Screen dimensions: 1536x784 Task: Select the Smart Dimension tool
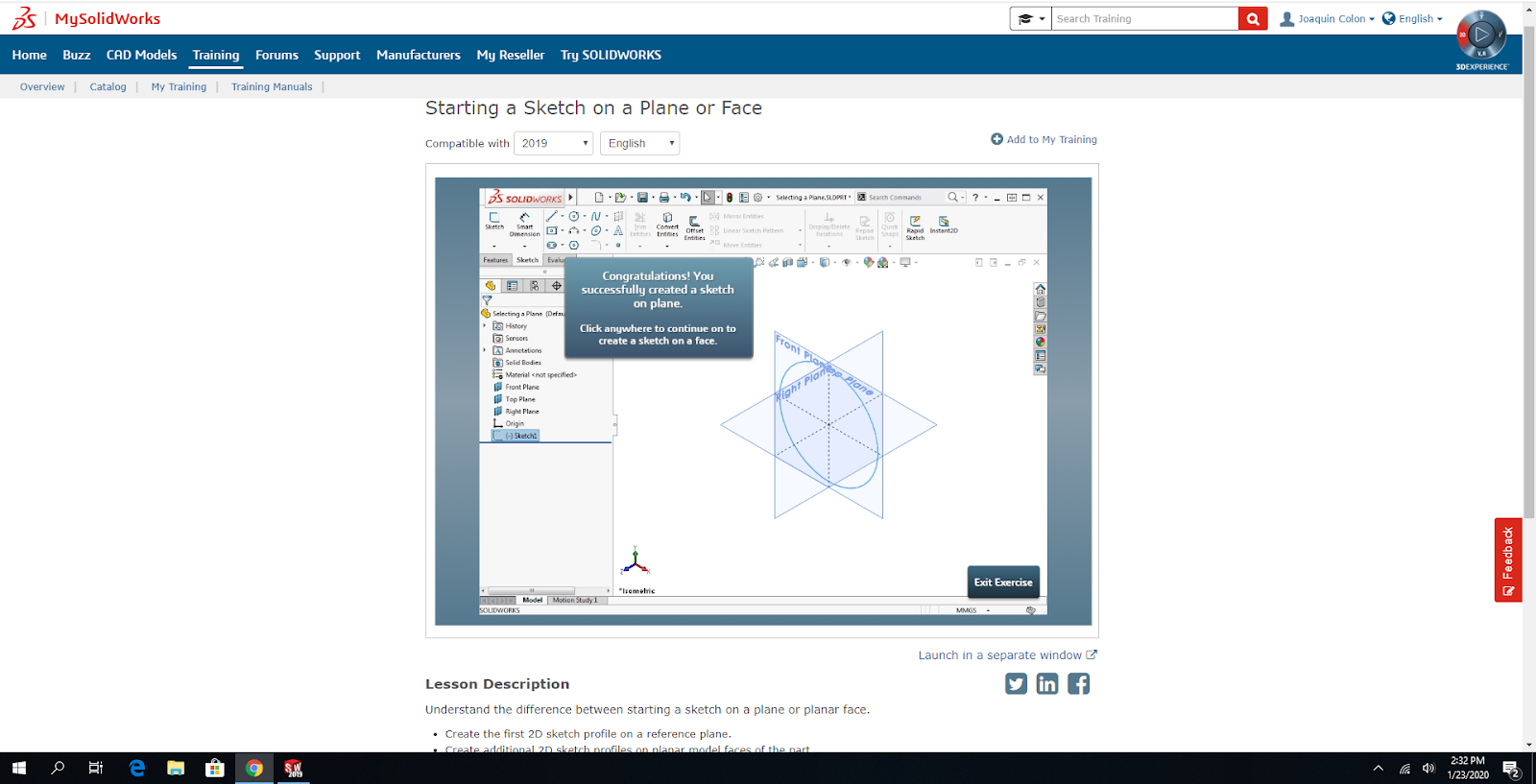point(524,225)
